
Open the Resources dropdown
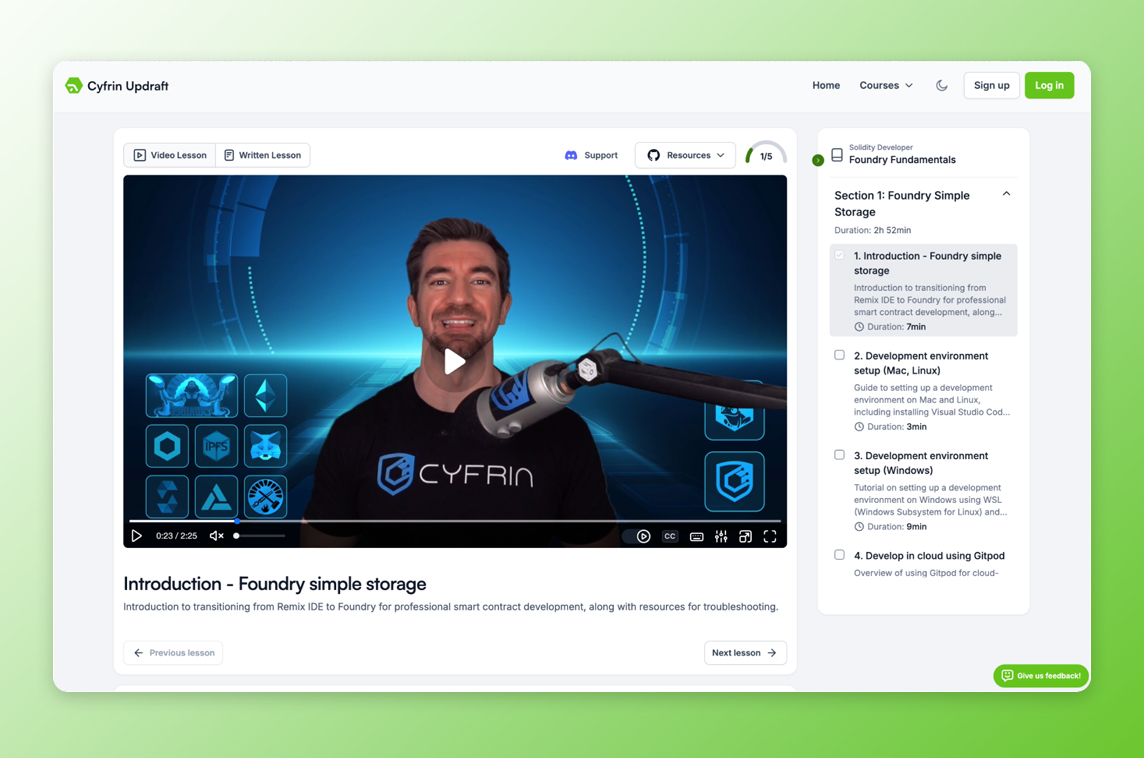685,155
